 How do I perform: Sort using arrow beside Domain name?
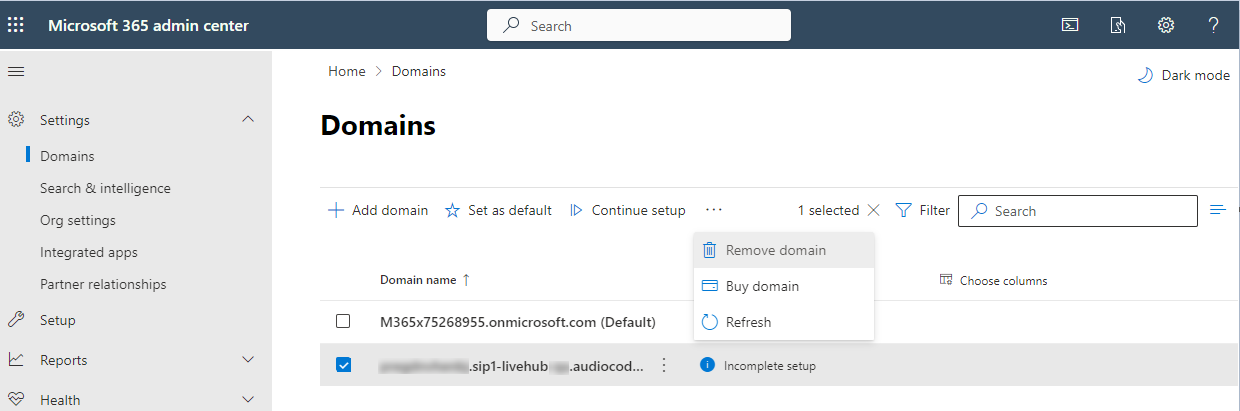click(466, 280)
